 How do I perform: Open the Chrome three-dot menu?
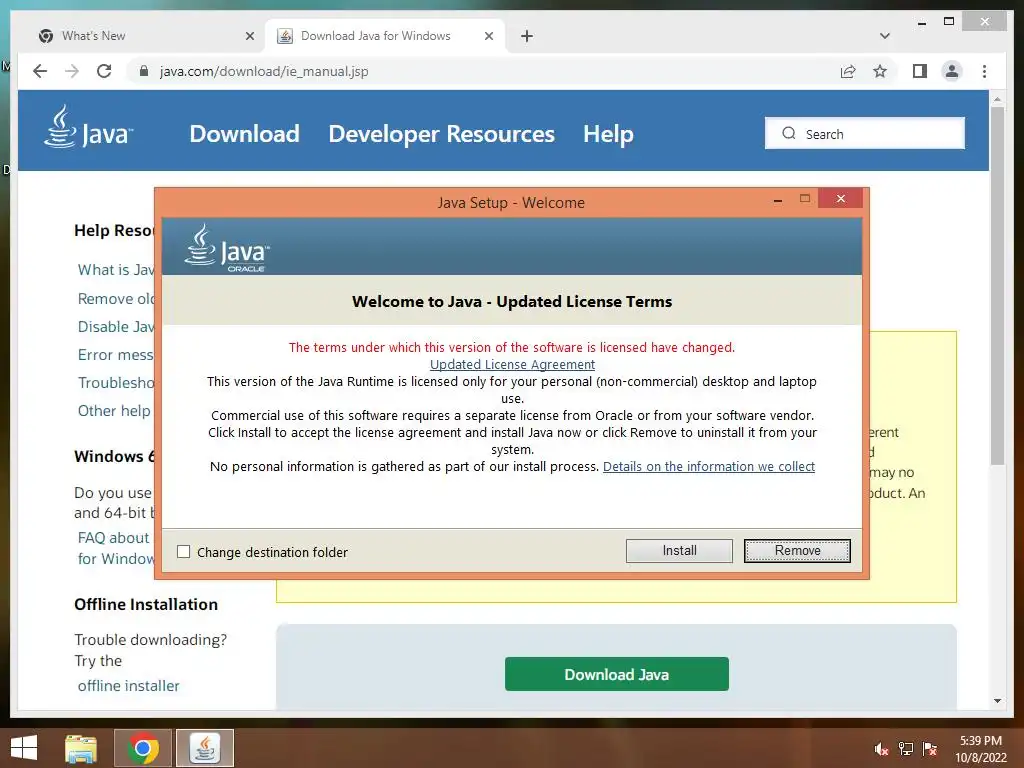pos(984,71)
